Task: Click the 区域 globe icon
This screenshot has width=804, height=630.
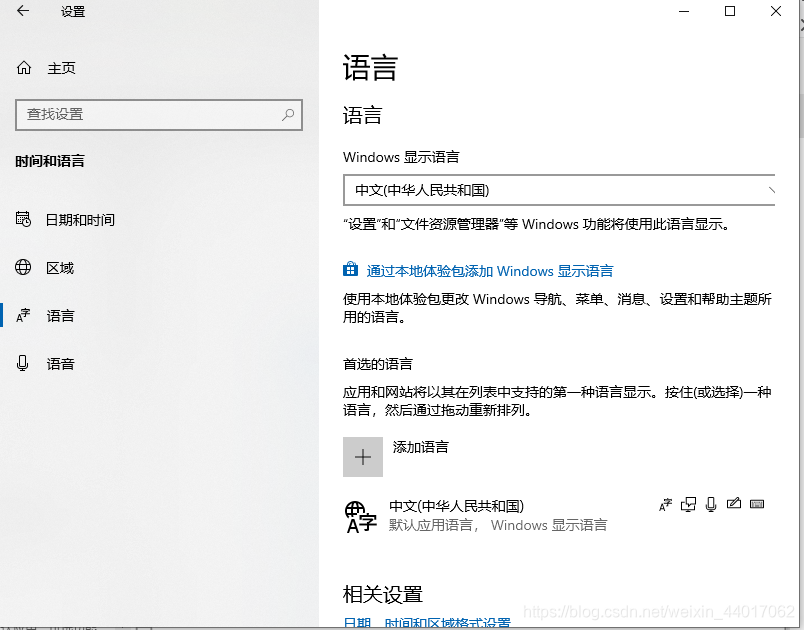Action: click(x=23, y=267)
